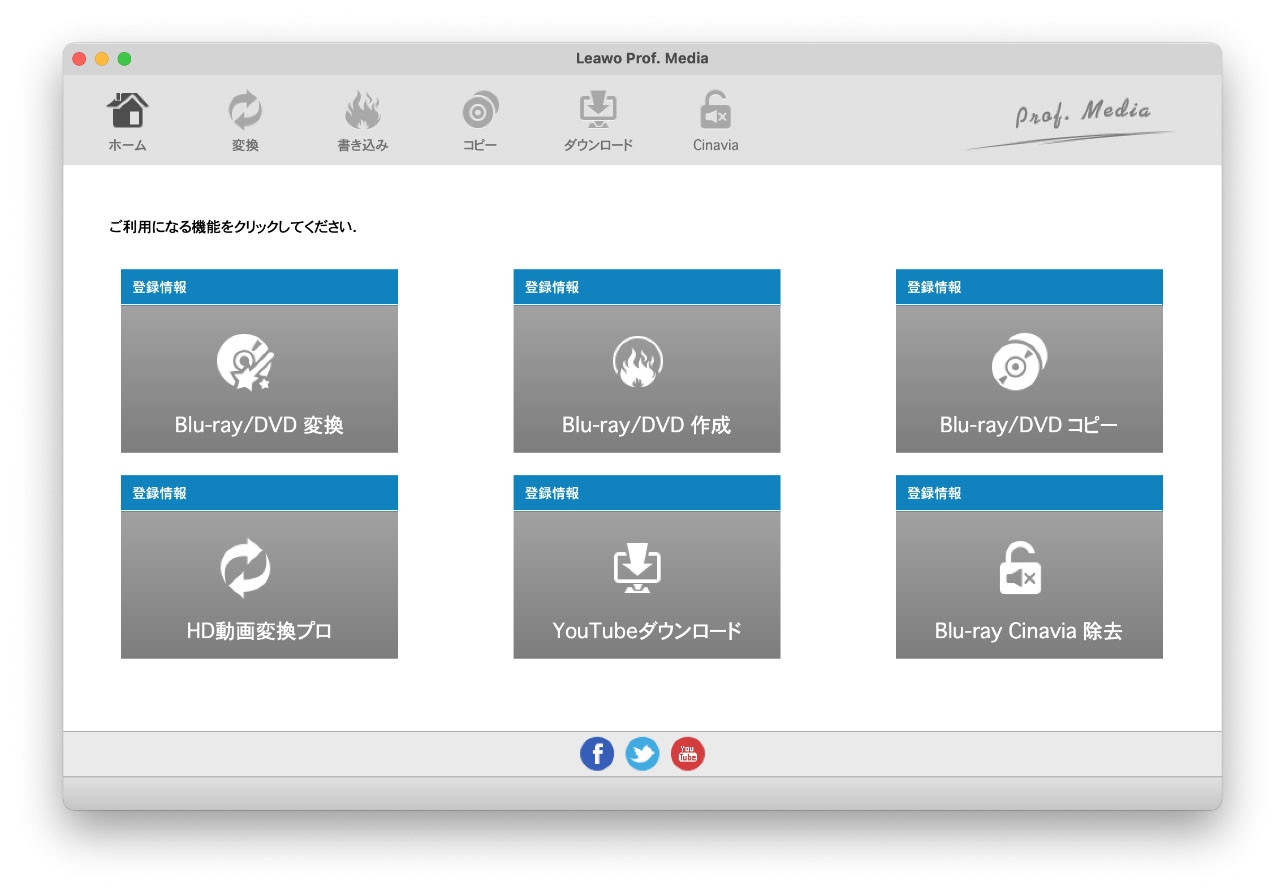Viewport: 1285px width, 894px height.
Task: Open the Blu-ray Cinavia 除去 tile
Action: point(1029,585)
